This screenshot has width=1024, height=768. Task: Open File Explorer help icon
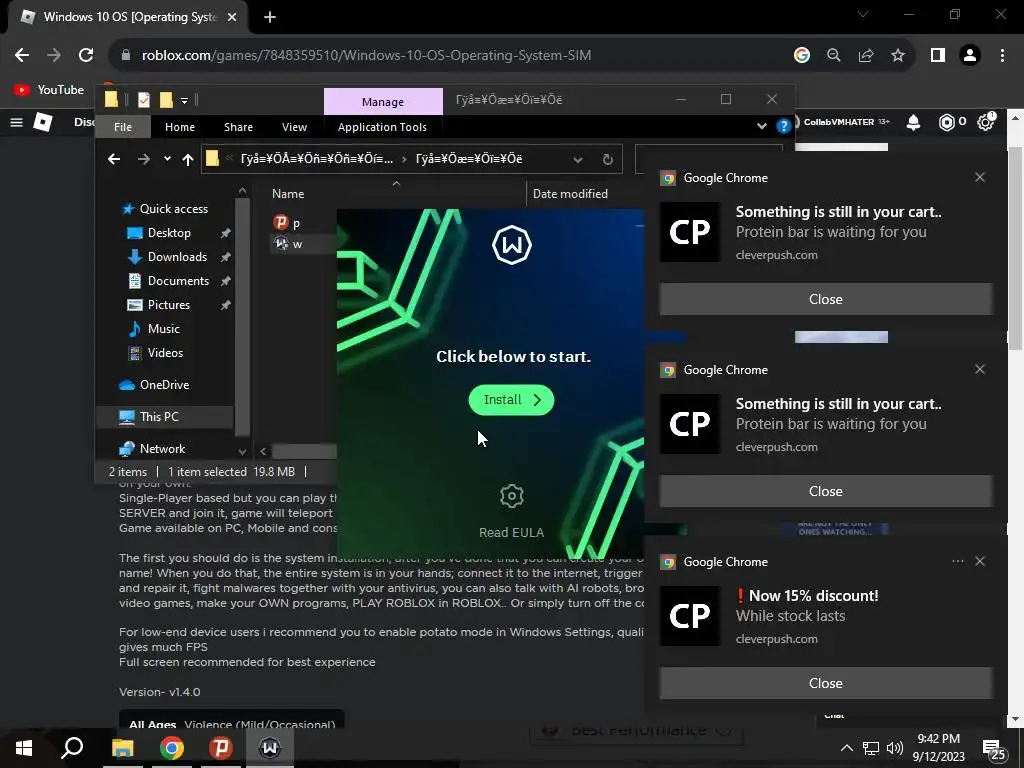click(x=783, y=126)
